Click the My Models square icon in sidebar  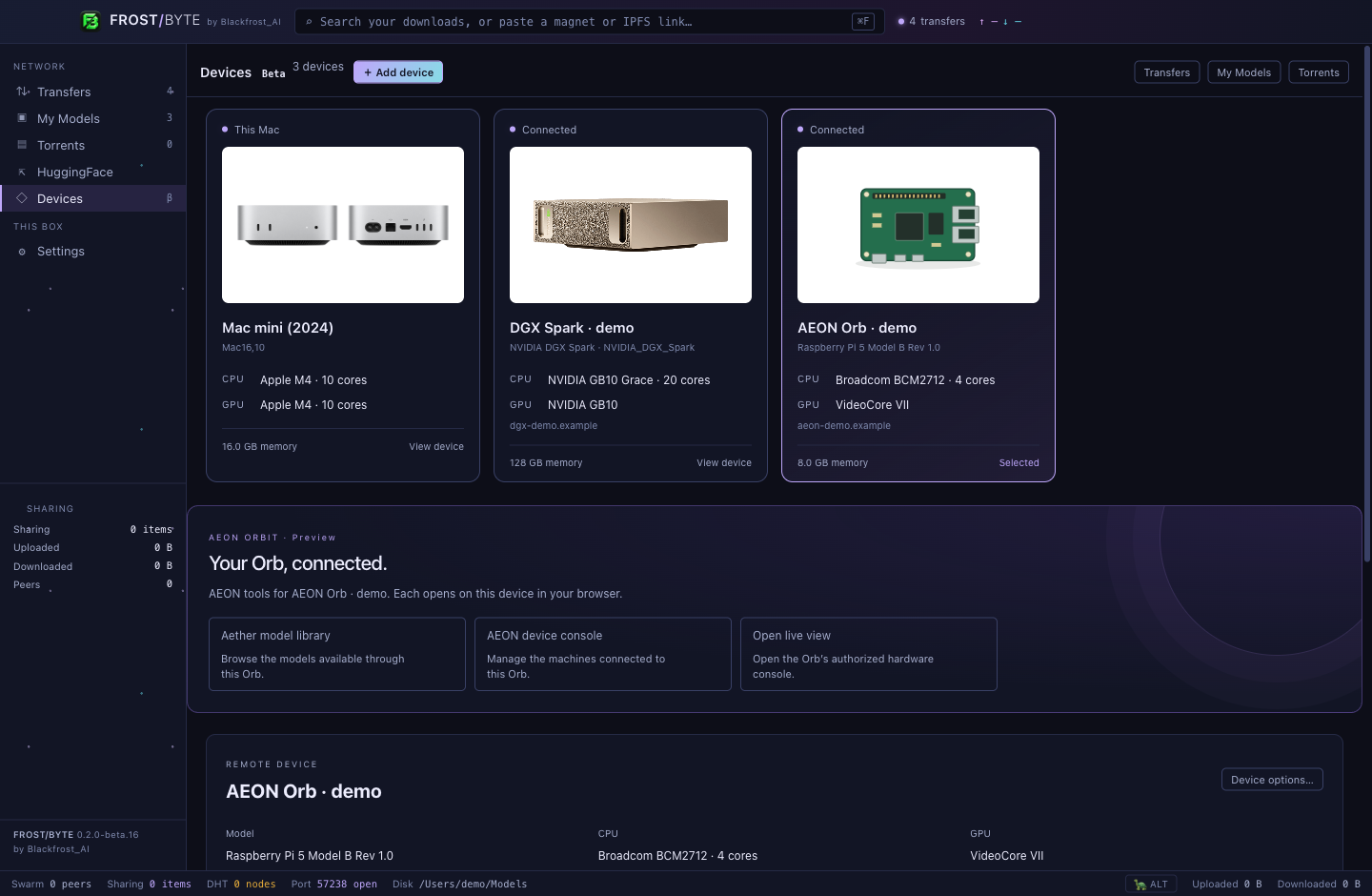click(x=22, y=118)
